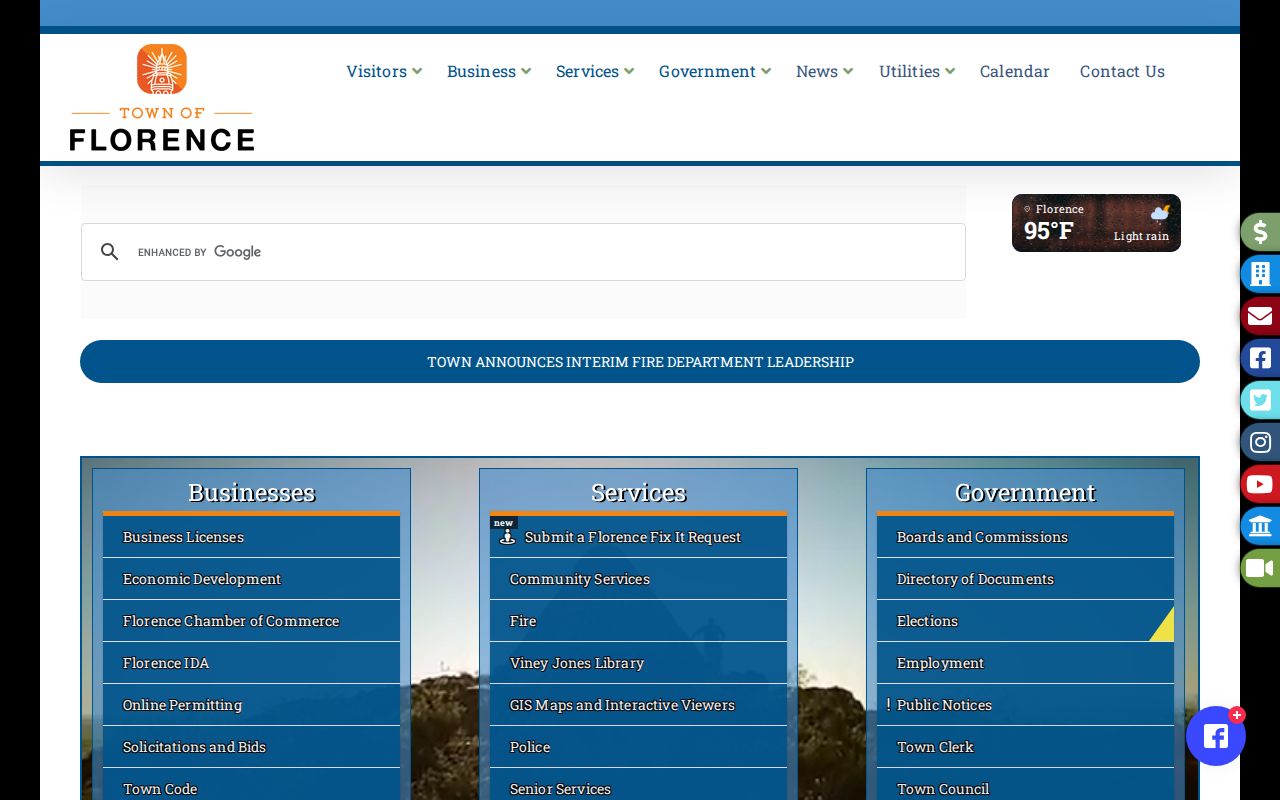
Task: Open the Calendar menu item
Action: point(1015,71)
